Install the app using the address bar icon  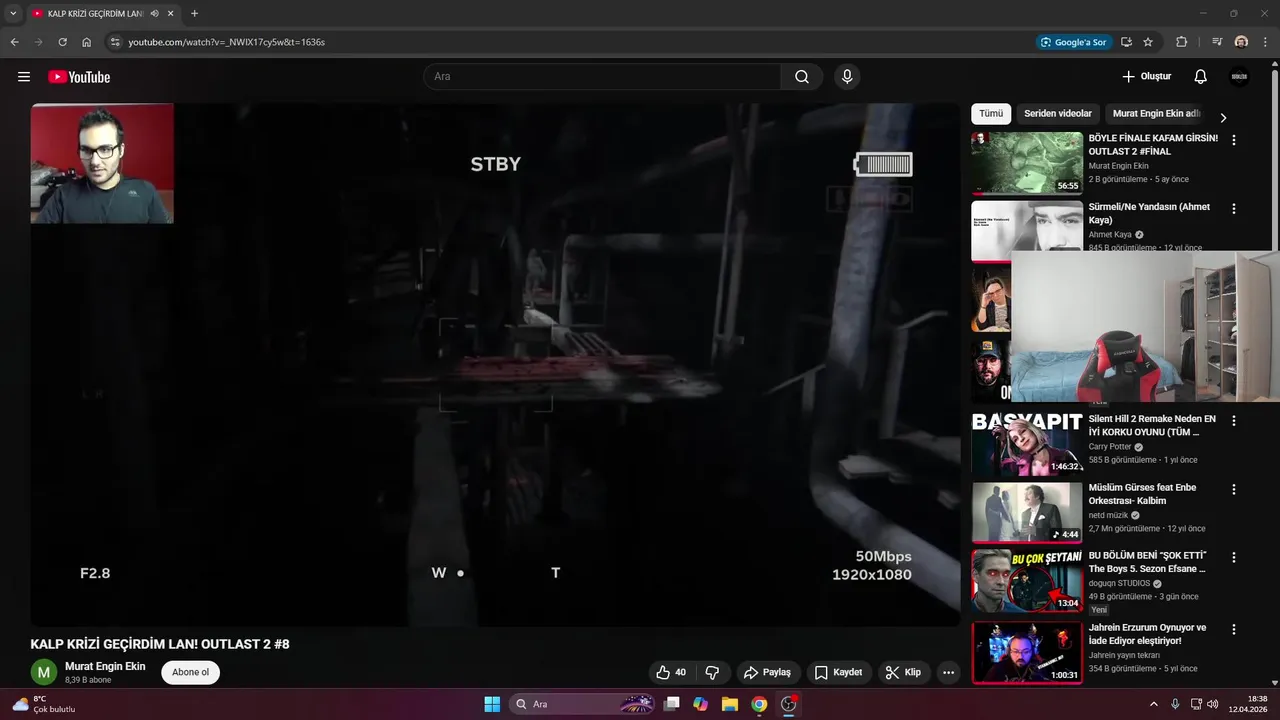pos(1126,42)
